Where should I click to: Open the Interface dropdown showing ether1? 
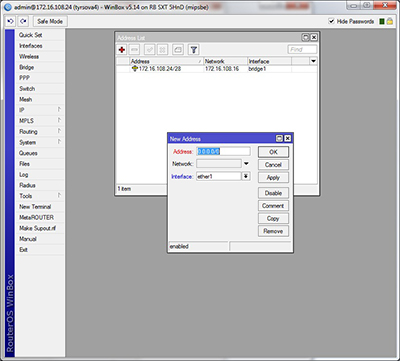coord(246,176)
